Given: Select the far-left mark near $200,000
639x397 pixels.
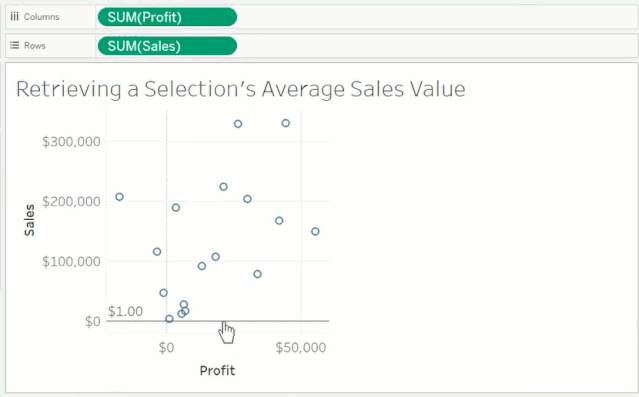Looking at the screenshot, I should pos(119,197).
